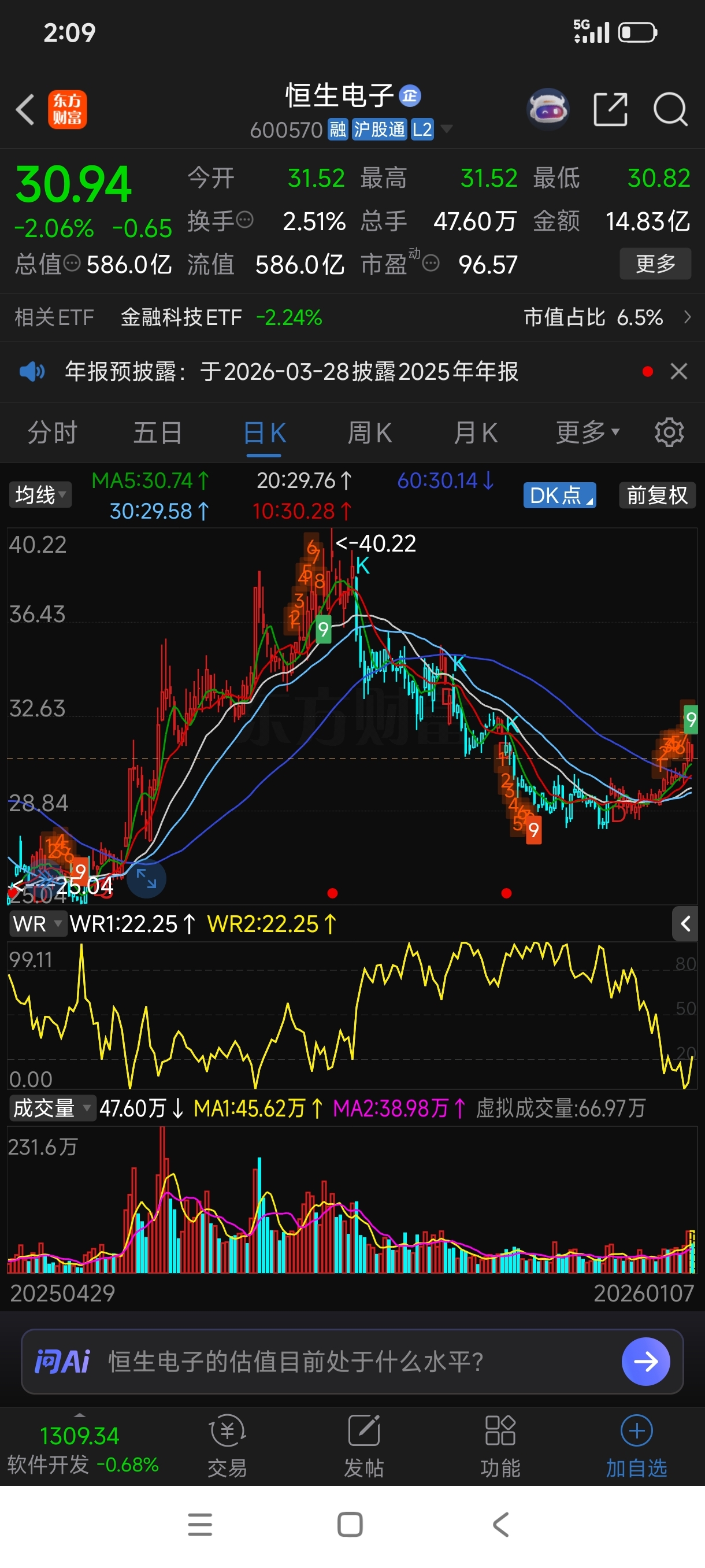
Task: Tap 加自选 add to watchlist
Action: click(636, 1446)
